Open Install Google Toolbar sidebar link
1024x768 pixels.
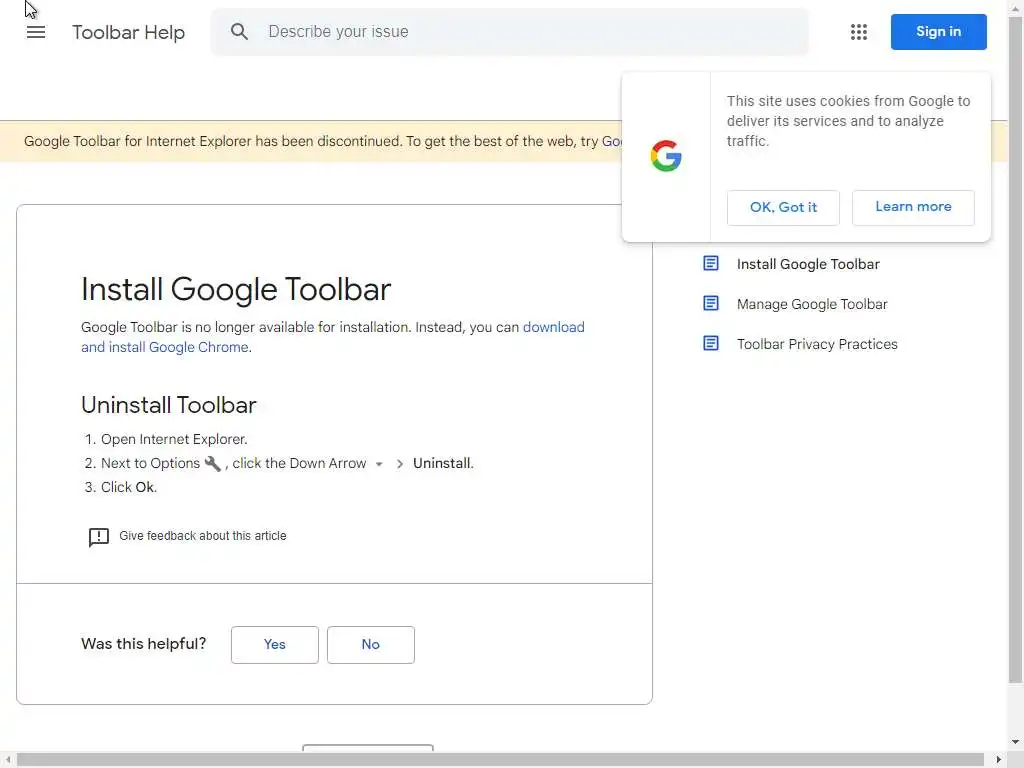[x=808, y=264]
